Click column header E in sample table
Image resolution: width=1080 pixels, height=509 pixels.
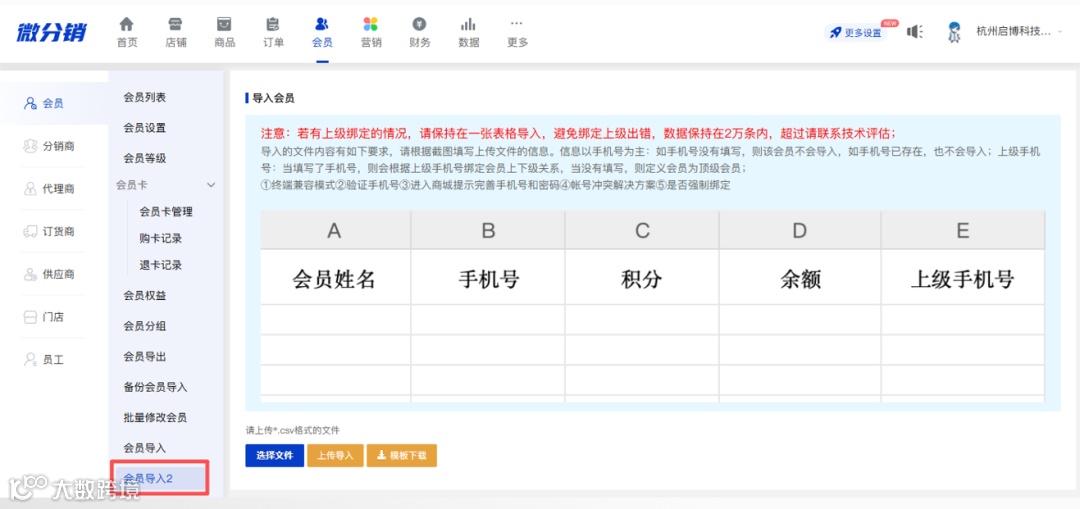tap(963, 231)
